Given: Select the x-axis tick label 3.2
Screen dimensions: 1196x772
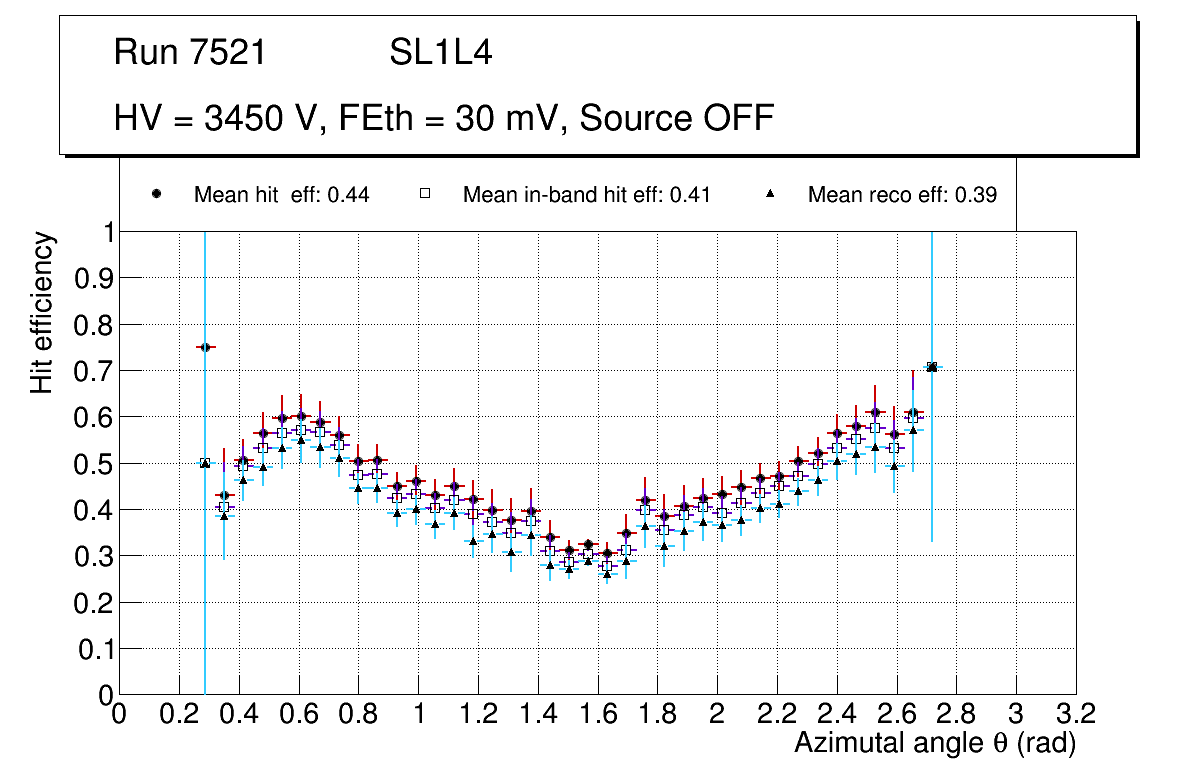Looking at the screenshot, I should (x=1075, y=714).
